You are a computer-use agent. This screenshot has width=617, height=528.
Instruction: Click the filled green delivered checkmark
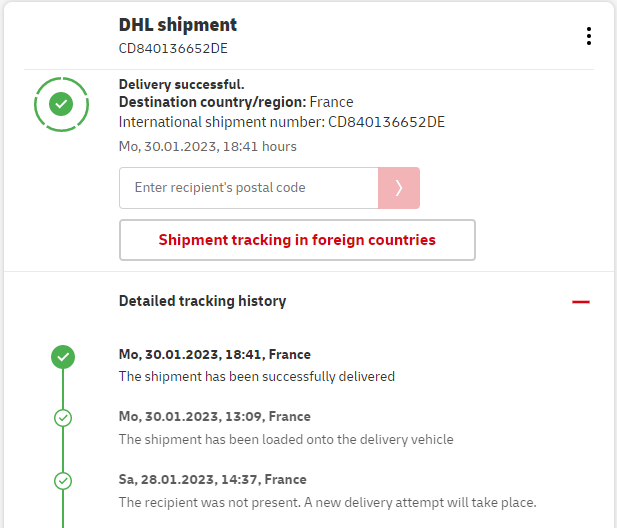pyautogui.click(x=63, y=356)
